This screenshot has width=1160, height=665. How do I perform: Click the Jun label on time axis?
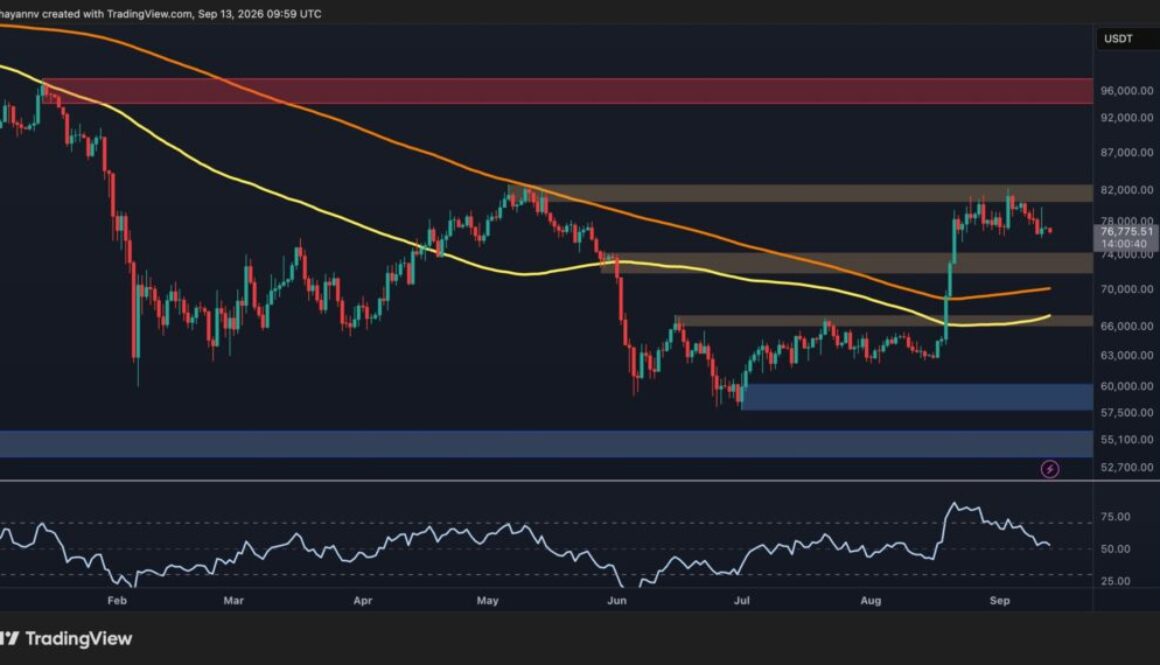617,600
